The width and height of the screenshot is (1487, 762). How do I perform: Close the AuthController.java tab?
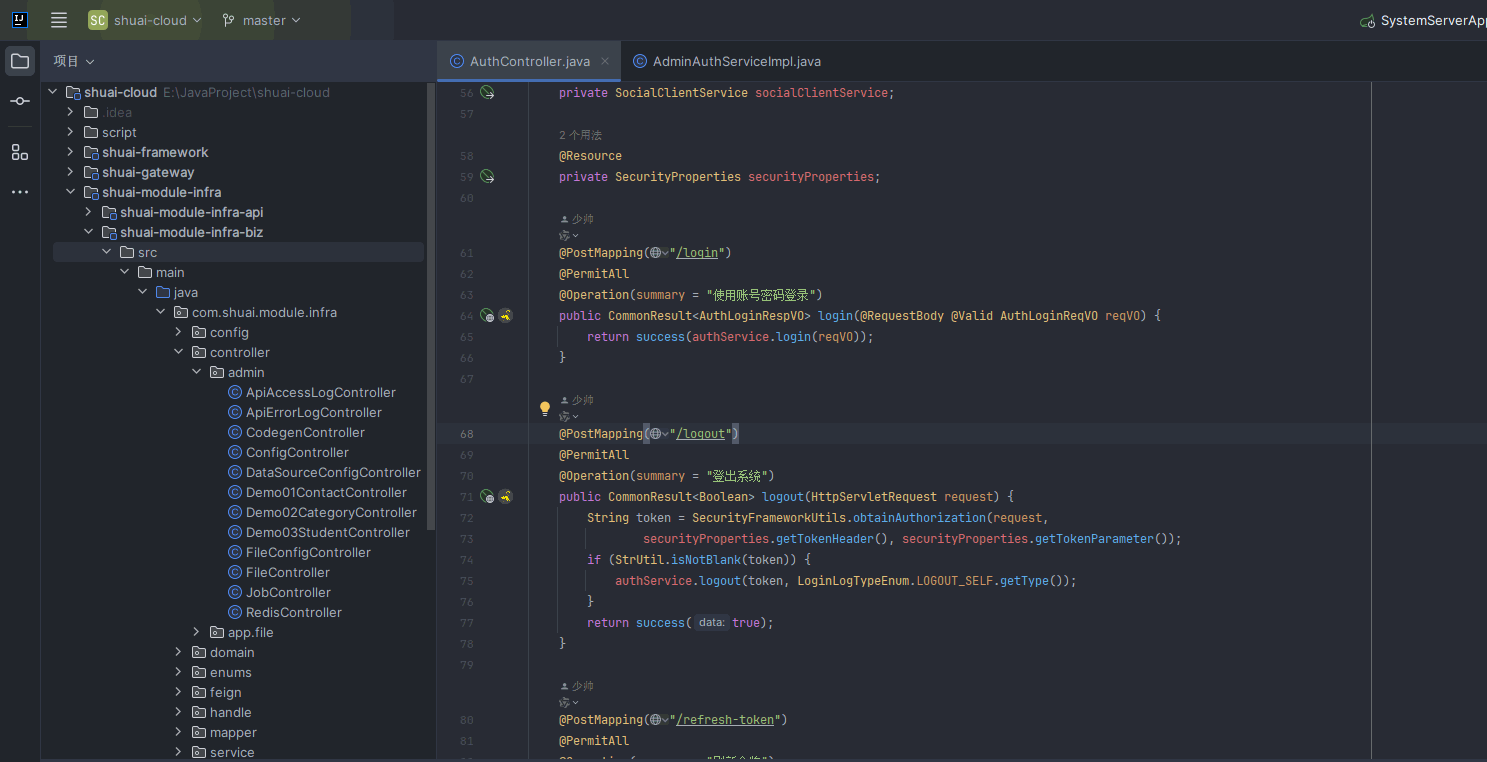[x=605, y=61]
